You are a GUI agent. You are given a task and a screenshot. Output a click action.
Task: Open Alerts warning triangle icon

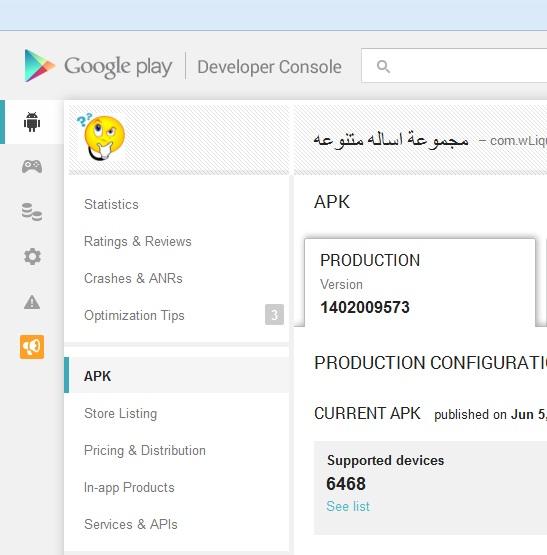[32, 302]
